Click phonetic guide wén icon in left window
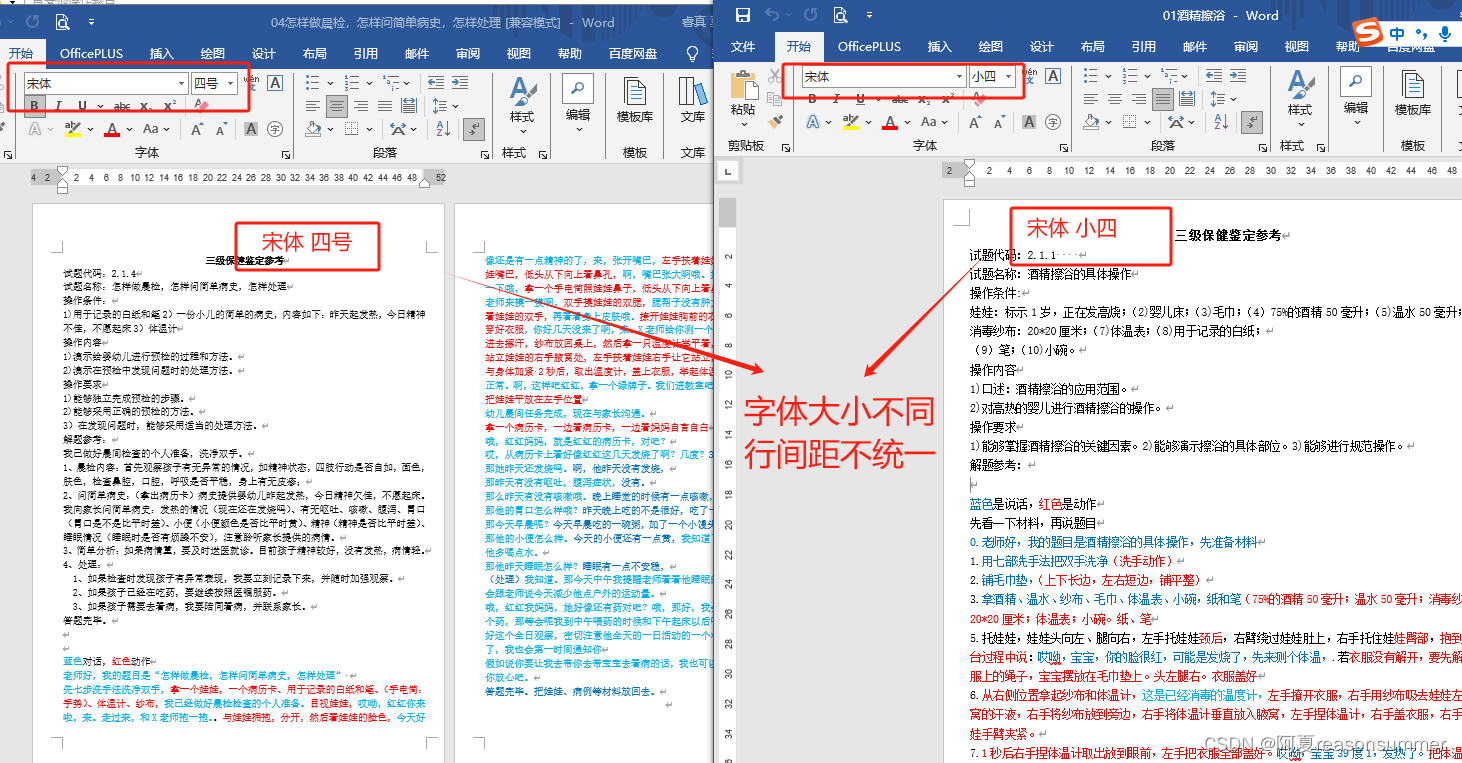 251,83
